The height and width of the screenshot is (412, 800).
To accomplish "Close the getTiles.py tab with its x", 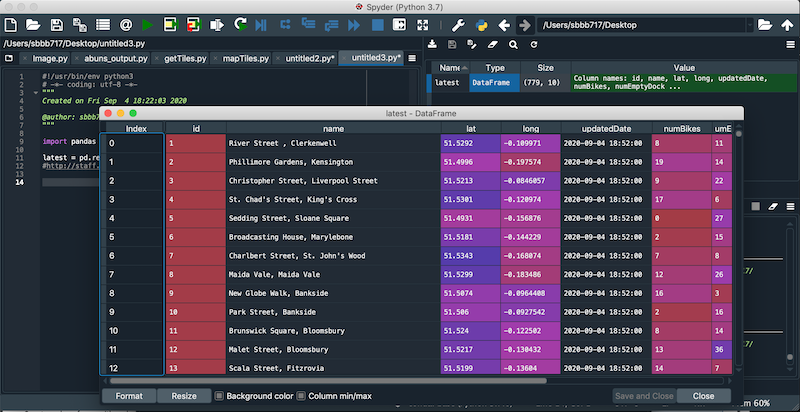I will [157, 59].
